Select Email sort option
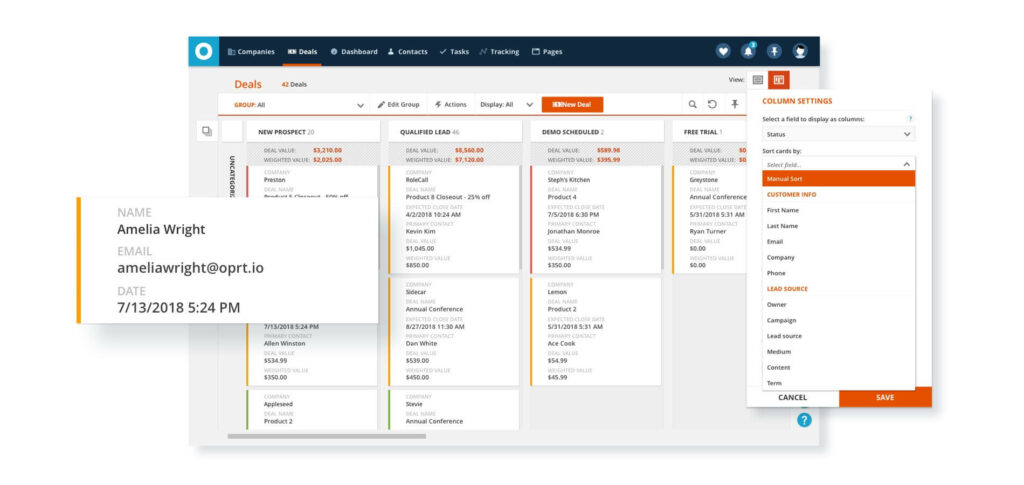The height and width of the screenshot is (485, 1024). [839, 242]
